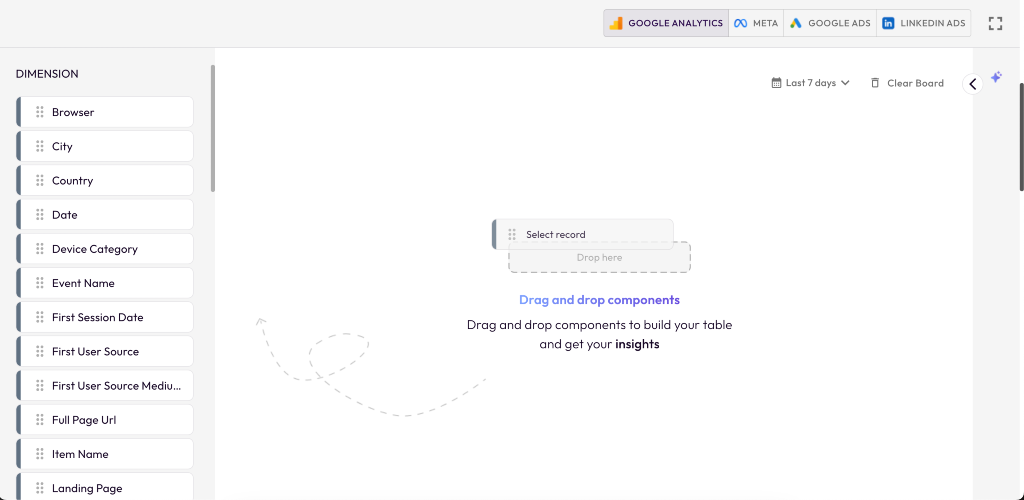Click the drag handle on Item Name

click(x=40, y=454)
